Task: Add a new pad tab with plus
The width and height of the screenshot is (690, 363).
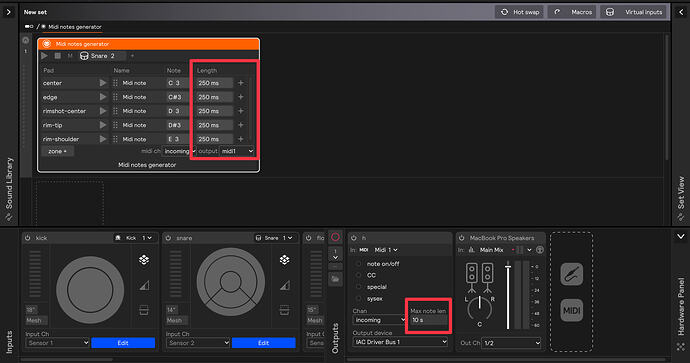Action: pos(132,56)
